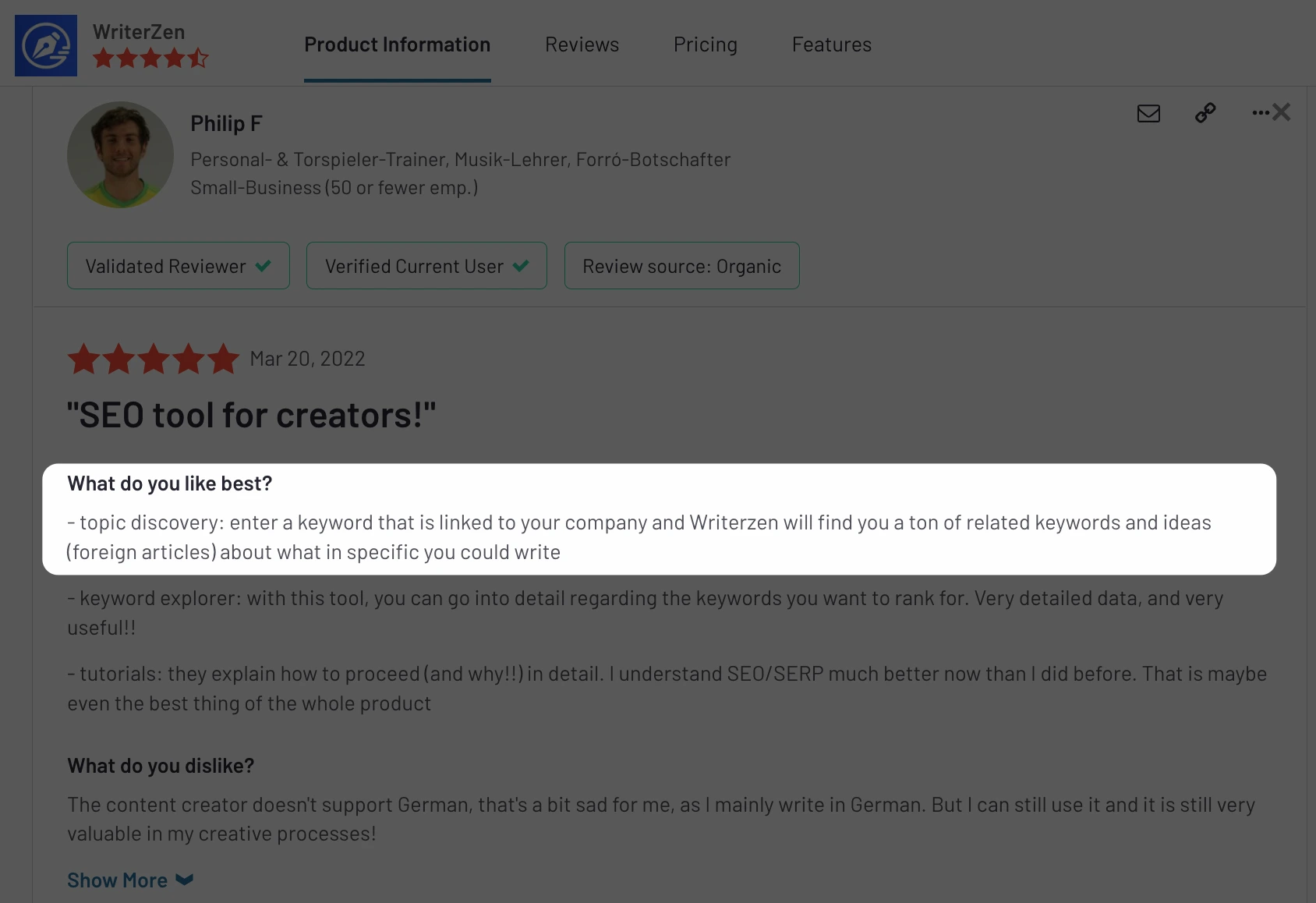
Task: Click WriterZen's star rating in header
Action: (150, 58)
